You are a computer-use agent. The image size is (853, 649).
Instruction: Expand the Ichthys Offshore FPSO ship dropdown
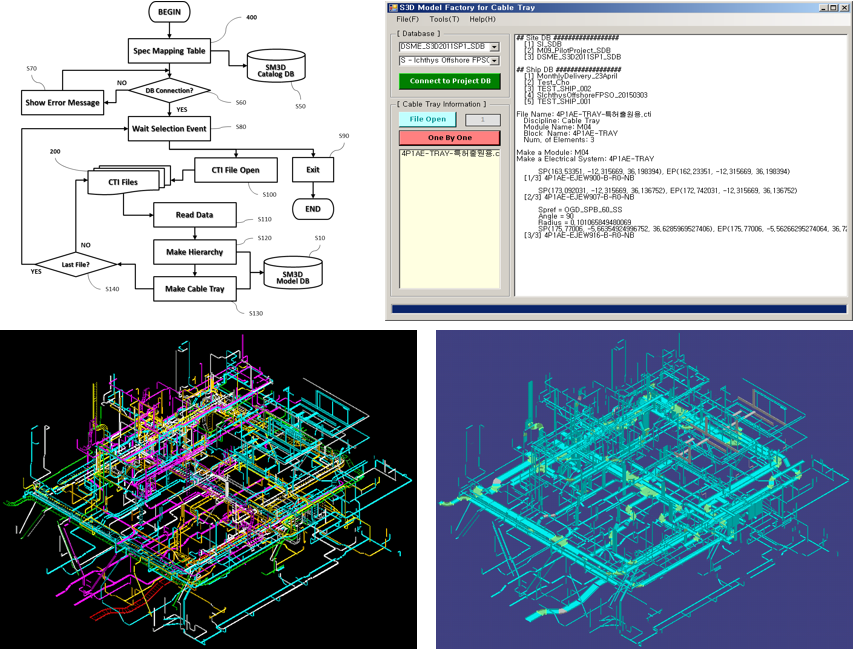point(494,61)
